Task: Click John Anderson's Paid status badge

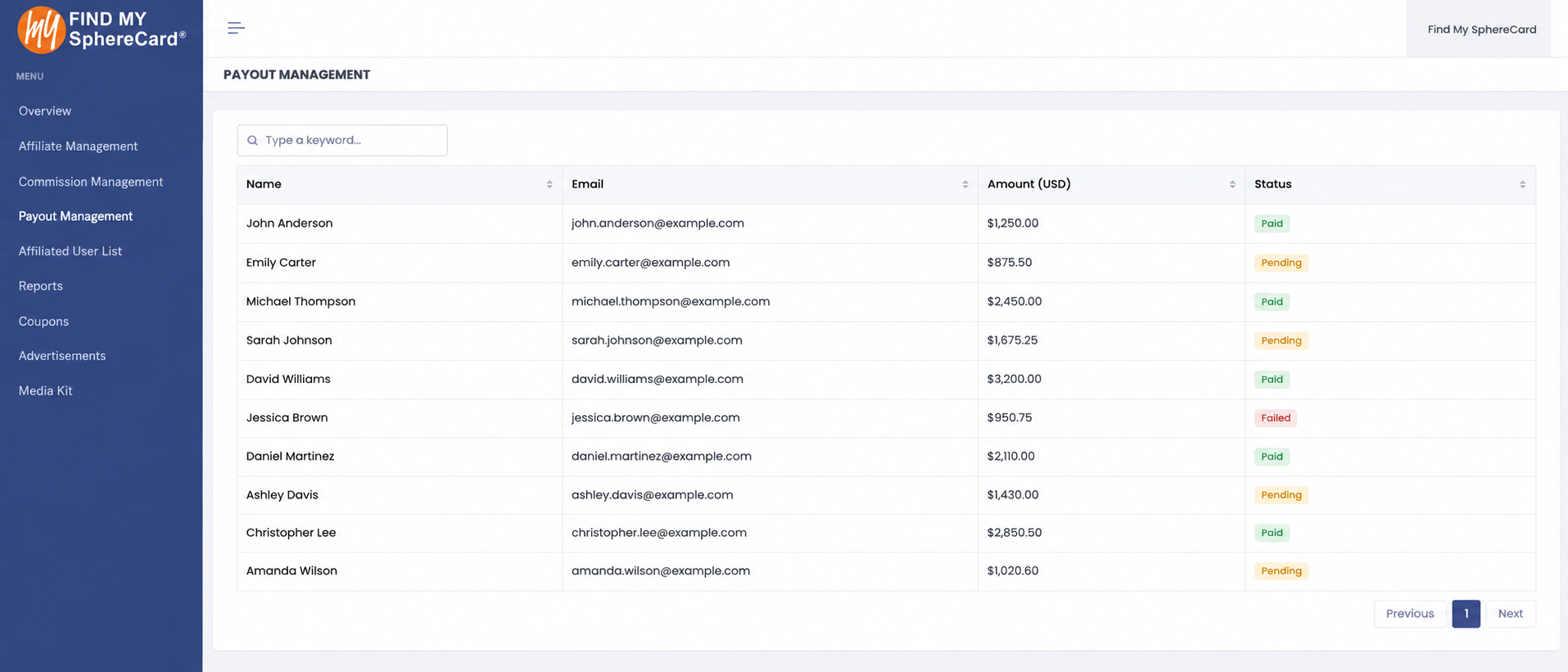Action: click(1272, 223)
